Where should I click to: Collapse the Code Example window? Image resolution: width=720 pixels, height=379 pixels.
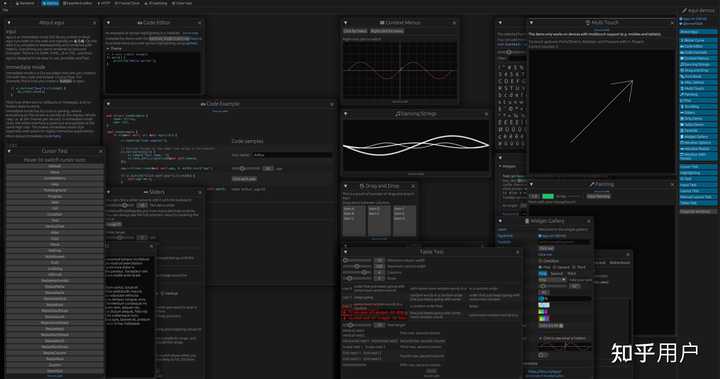pos(108,104)
